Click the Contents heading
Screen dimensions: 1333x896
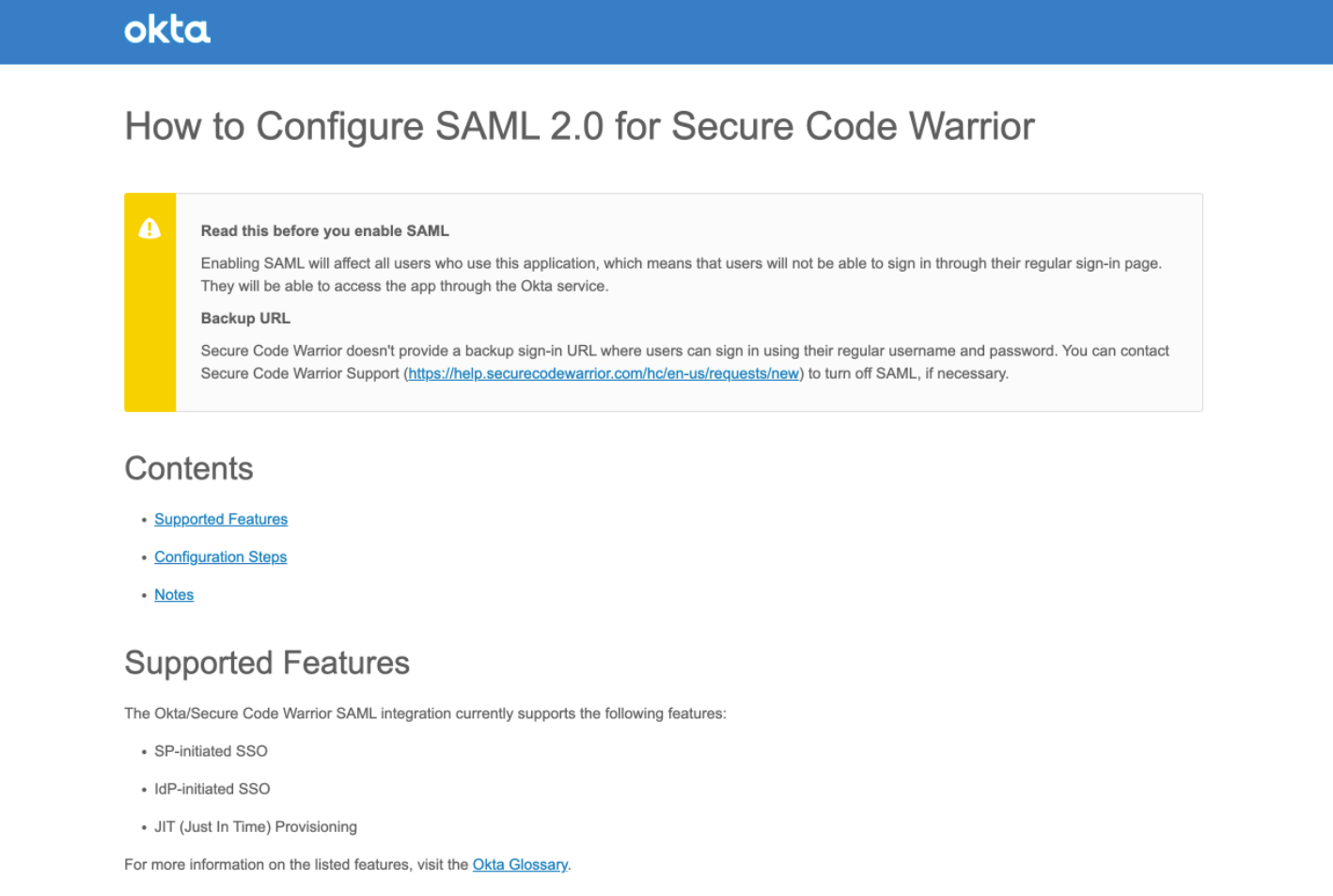point(189,468)
